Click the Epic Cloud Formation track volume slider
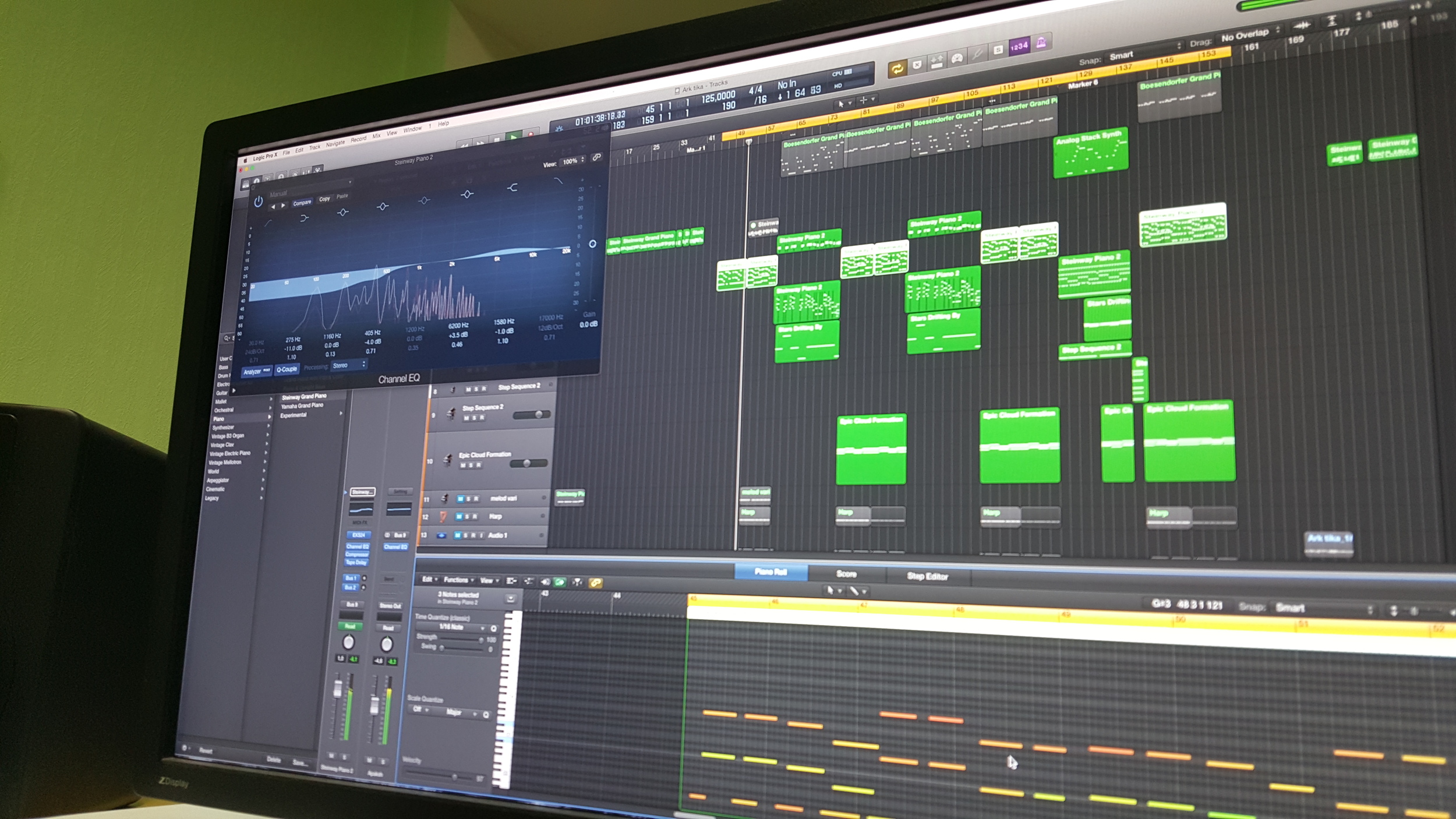Screen dimensions: 1456x819 click(x=528, y=464)
